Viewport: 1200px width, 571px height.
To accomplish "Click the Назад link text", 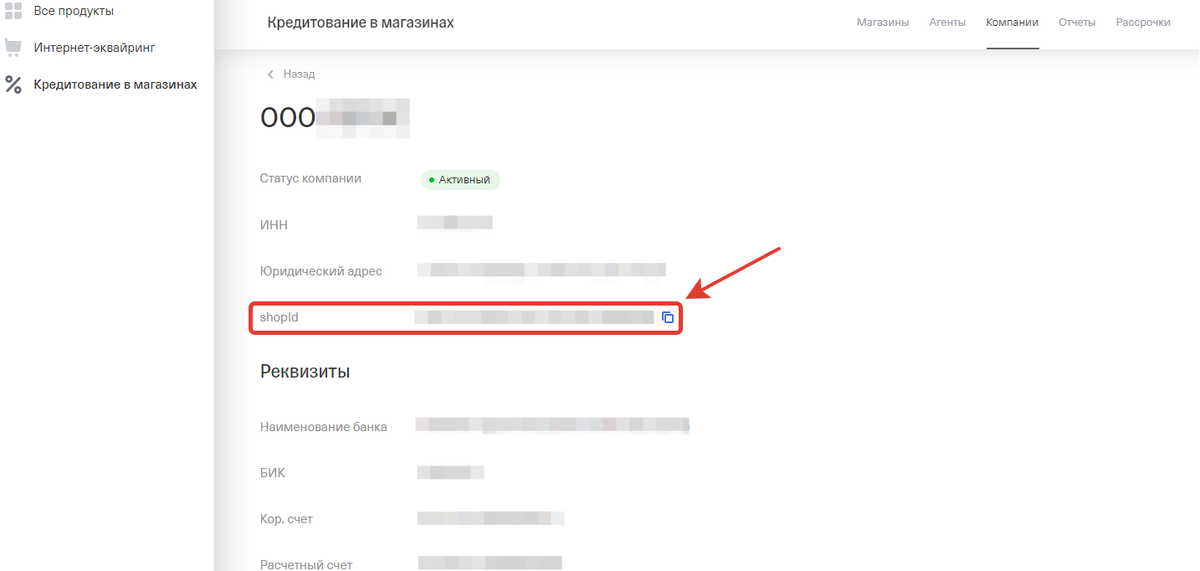I will pyautogui.click(x=299, y=74).
